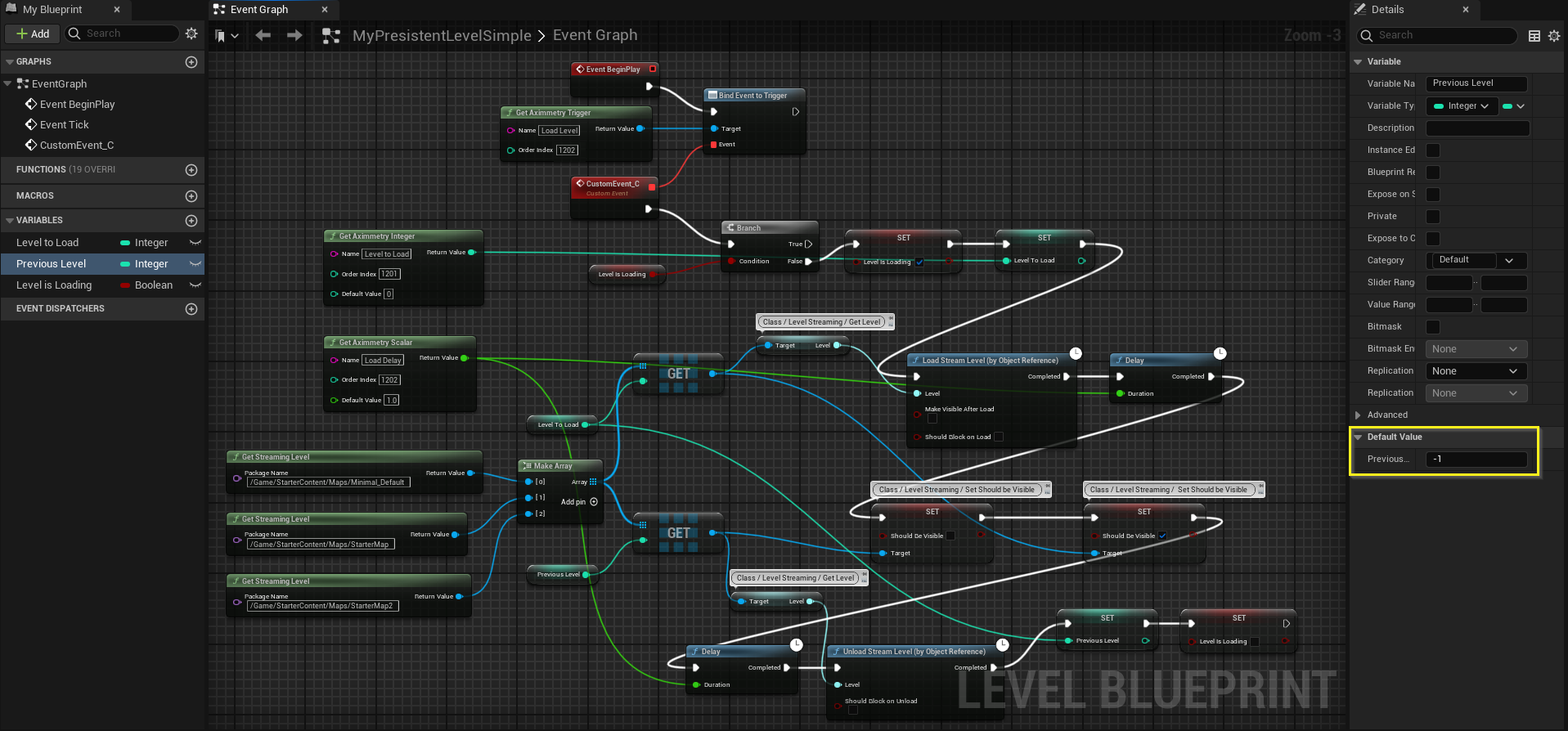Screen dimensions: 1568x731
Task: Click Integer type pill of Level to Load
Action: click(x=144, y=243)
